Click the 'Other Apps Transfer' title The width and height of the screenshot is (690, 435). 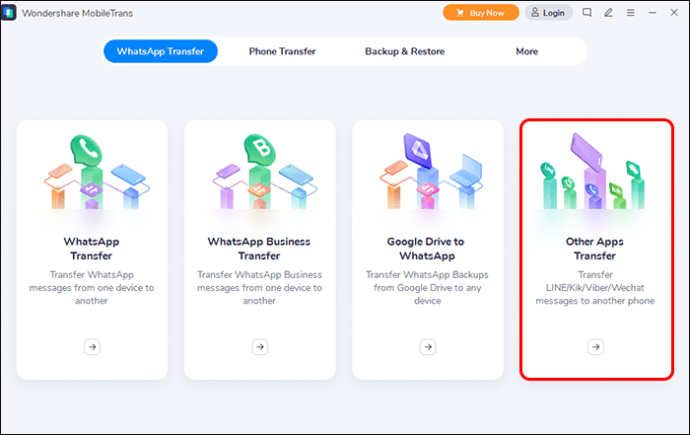tap(595, 249)
